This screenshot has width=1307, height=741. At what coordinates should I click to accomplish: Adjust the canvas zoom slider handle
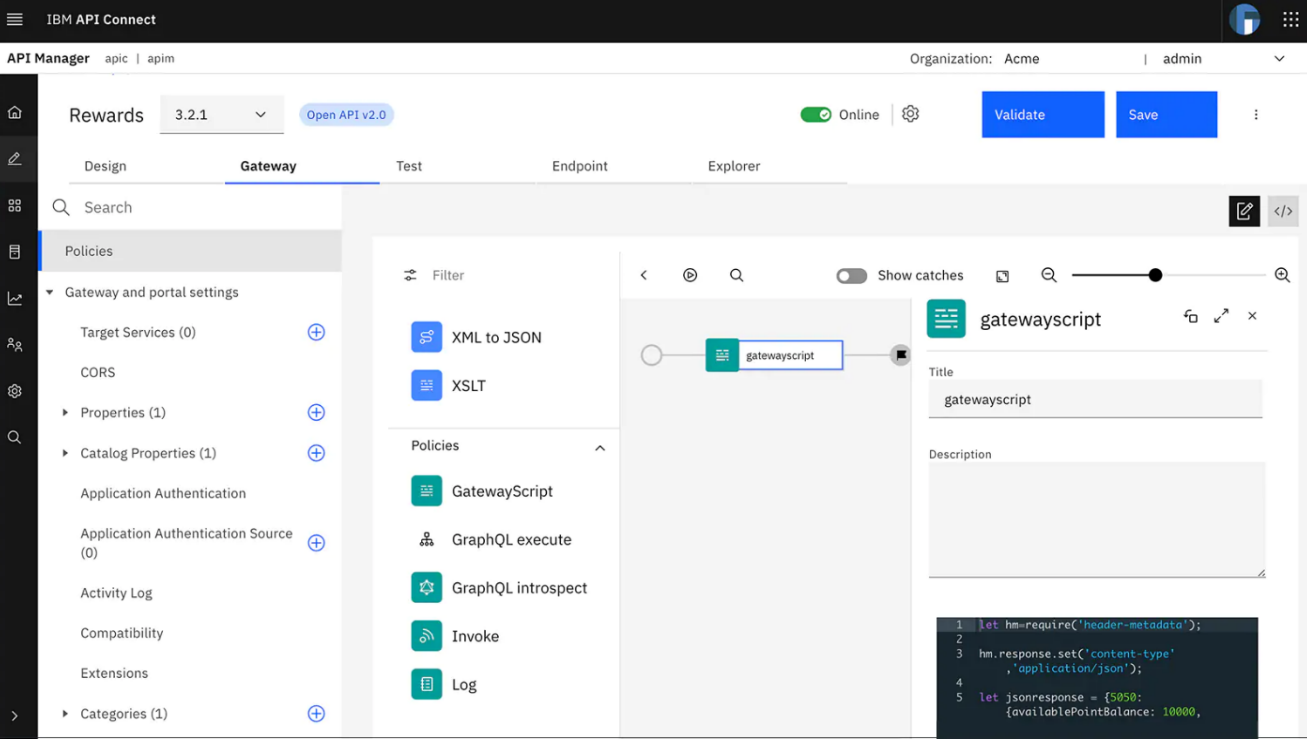click(x=1155, y=275)
